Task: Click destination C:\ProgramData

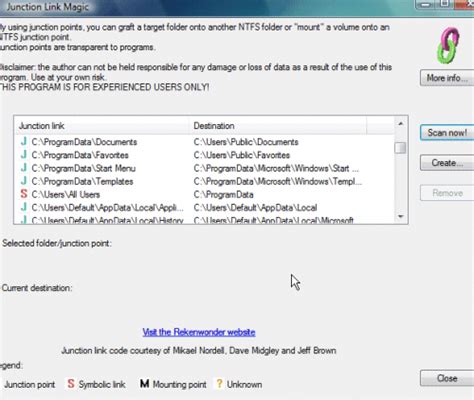Action: [223, 194]
